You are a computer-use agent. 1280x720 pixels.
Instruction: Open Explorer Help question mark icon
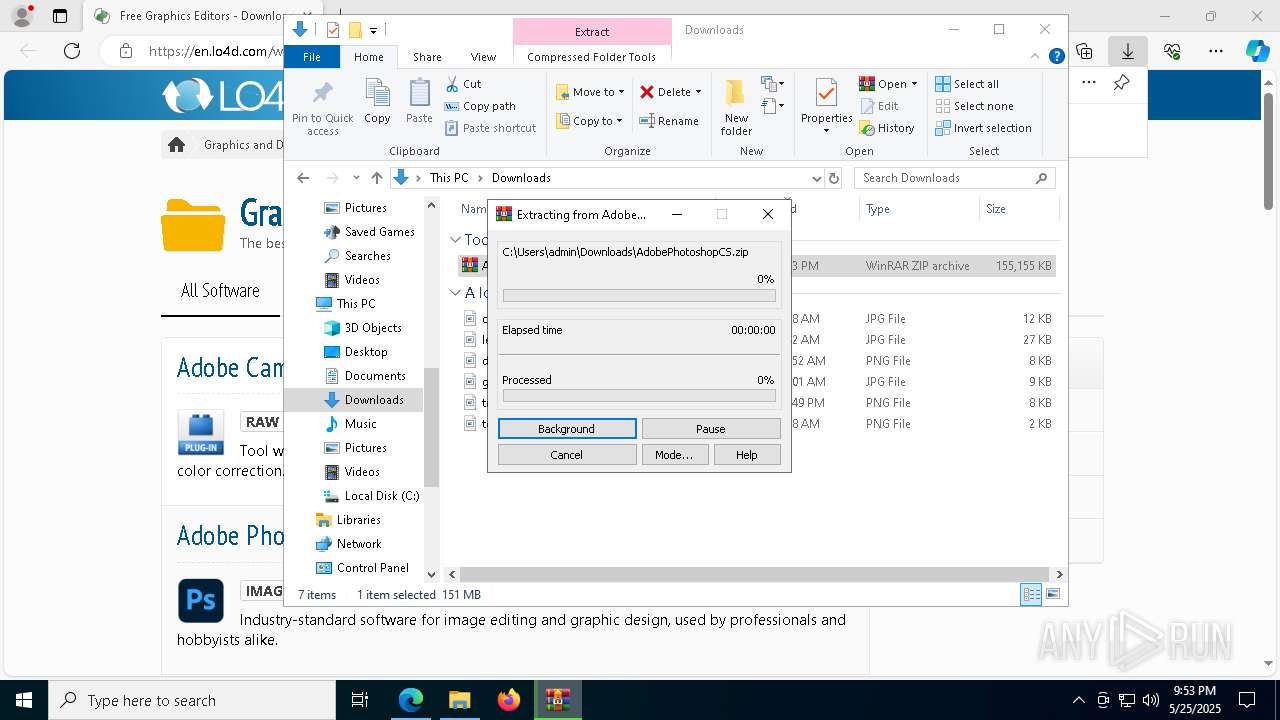pyautogui.click(x=1056, y=57)
